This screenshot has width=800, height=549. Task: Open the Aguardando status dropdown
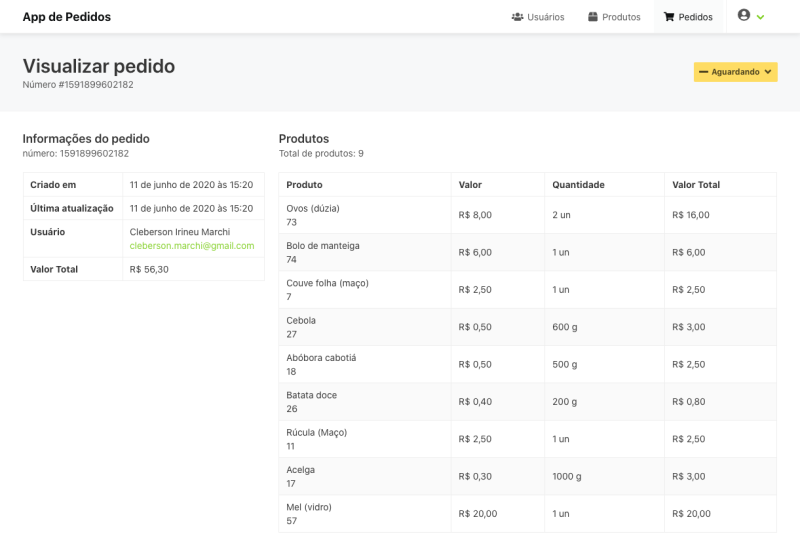(735, 72)
